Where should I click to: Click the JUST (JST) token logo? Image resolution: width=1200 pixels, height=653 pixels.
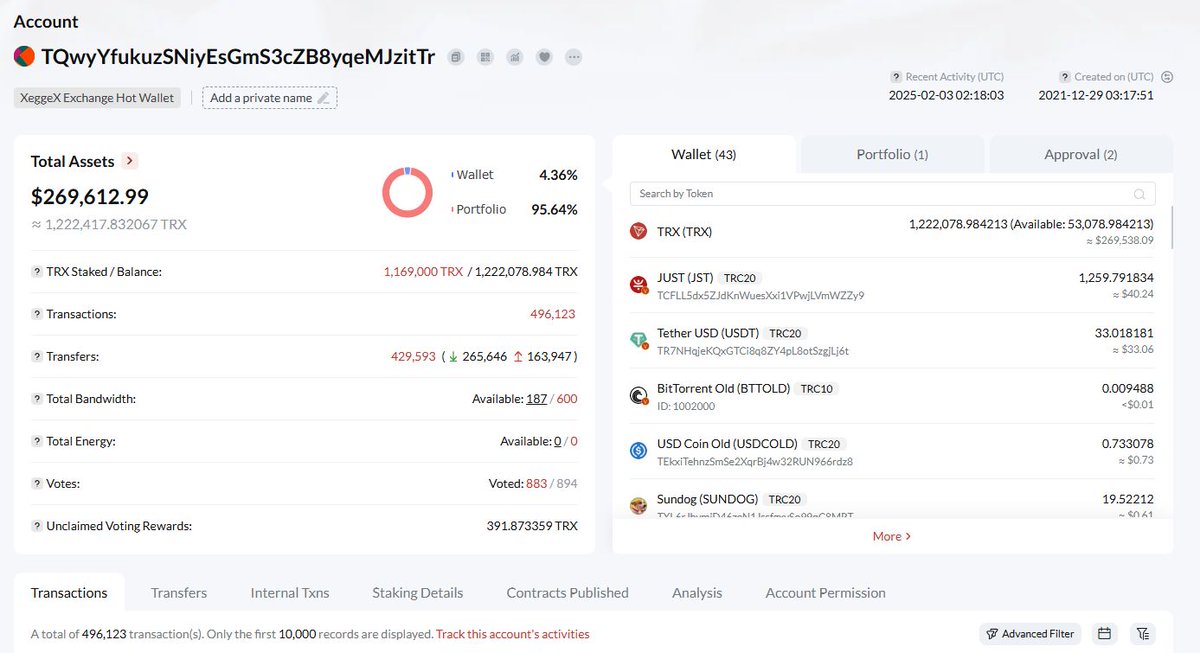pyautogui.click(x=639, y=285)
